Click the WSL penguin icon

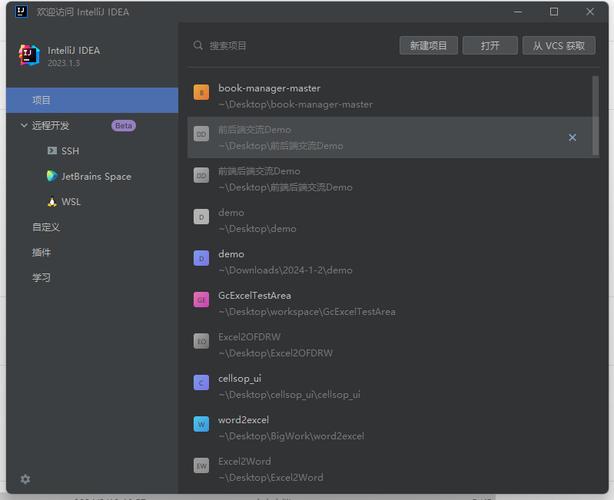click(52, 202)
